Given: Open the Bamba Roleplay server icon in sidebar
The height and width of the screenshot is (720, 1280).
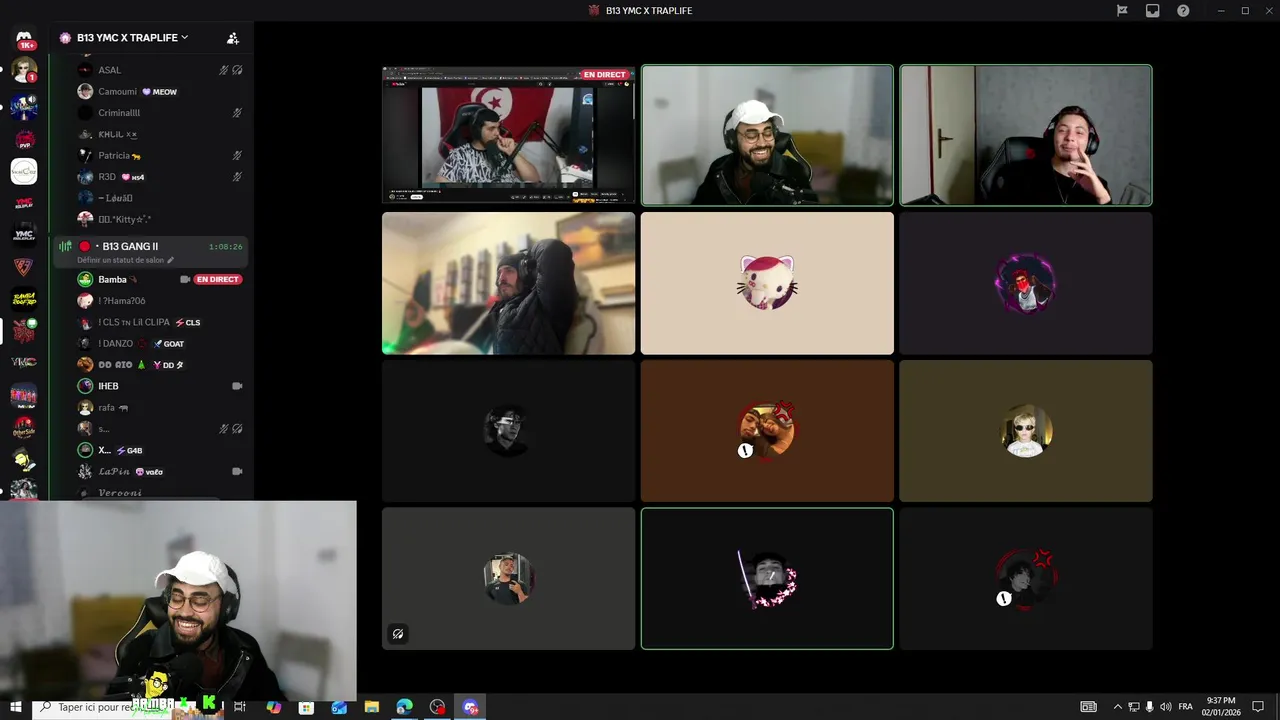Looking at the screenshot, I should click(24, 300).
